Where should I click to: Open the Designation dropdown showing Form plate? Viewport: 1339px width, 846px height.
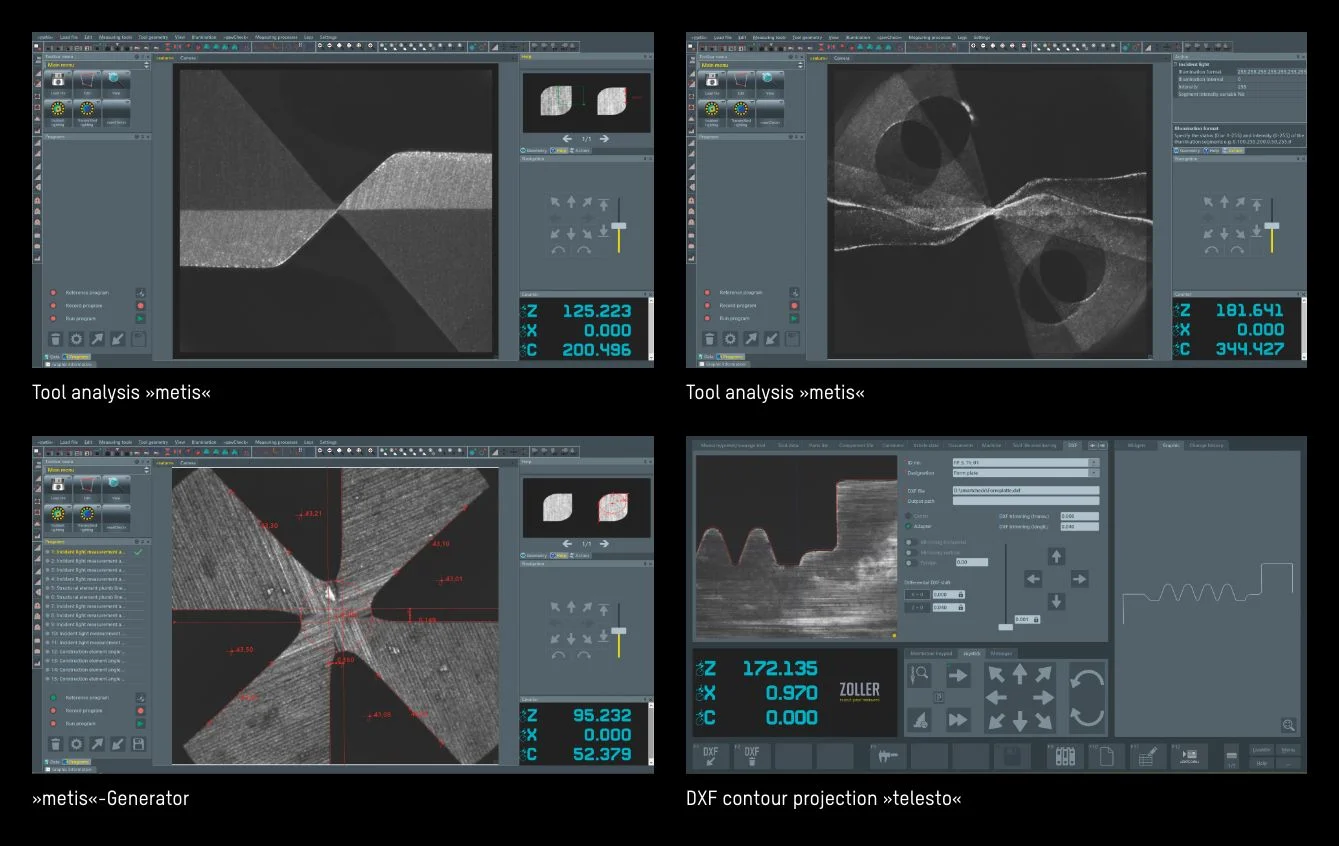1093,473
